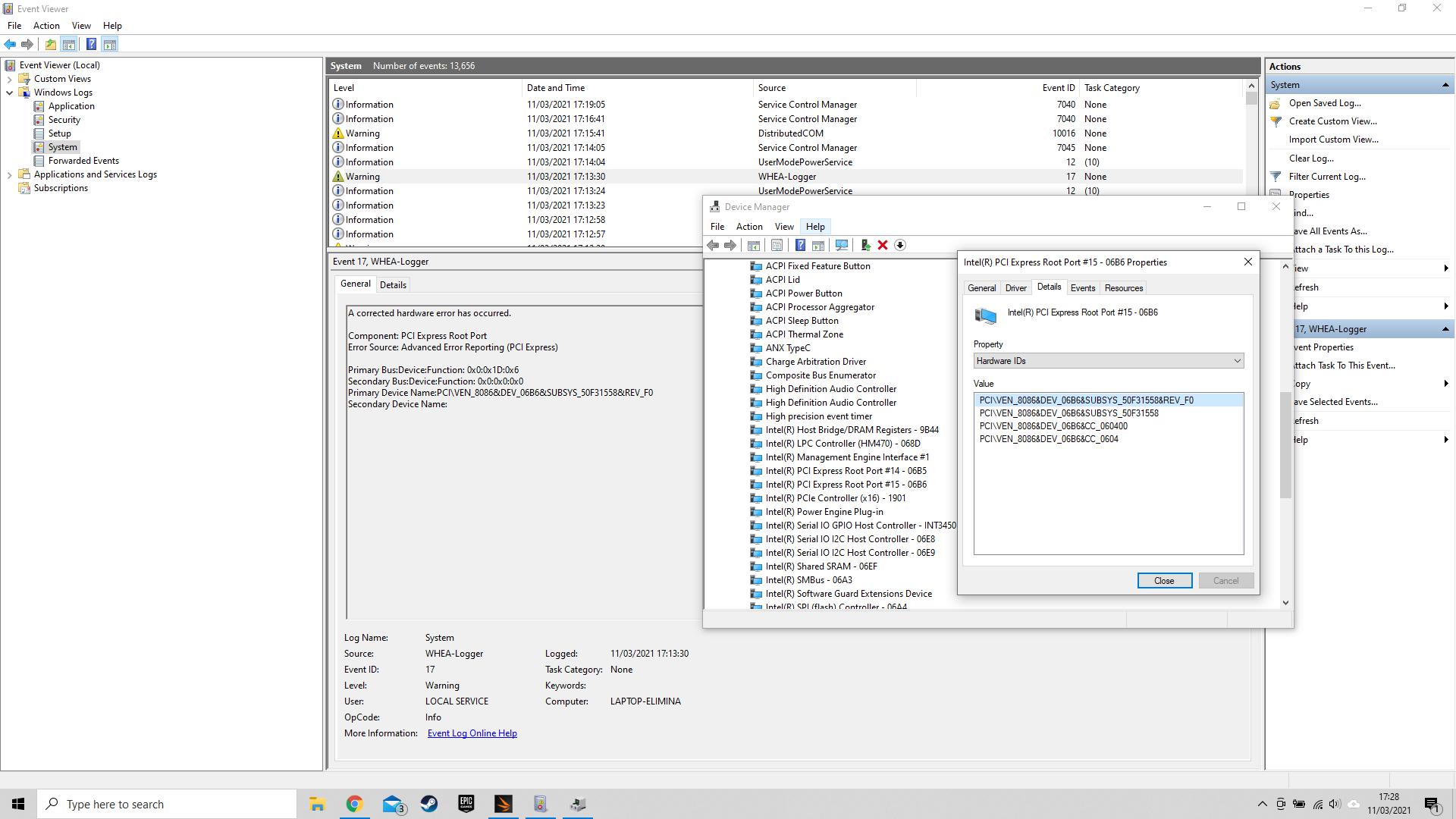
Task: Show hidden system tray icons
Action: [1262, 805]
